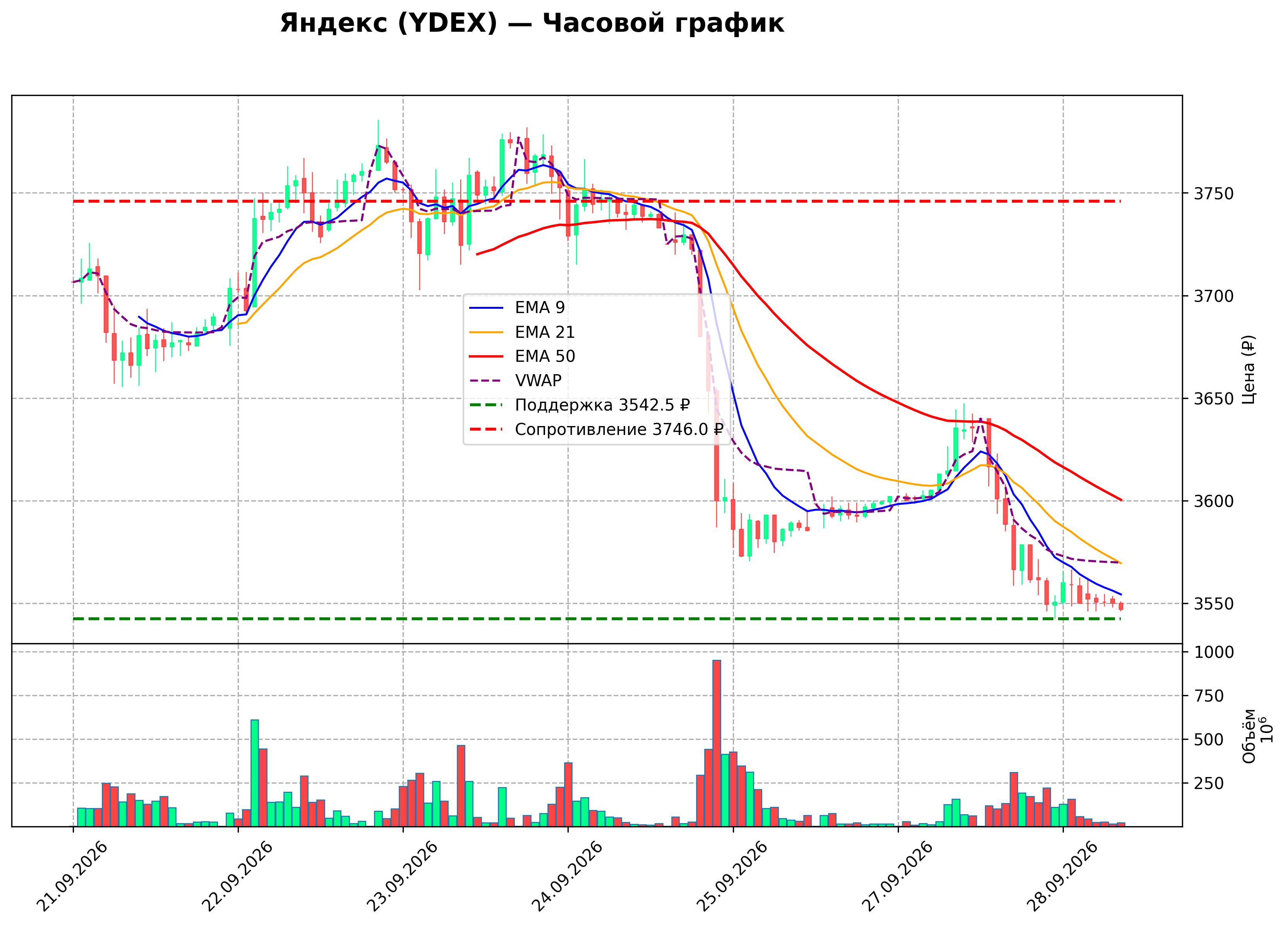1288x926 pixels.
Task: Click the purple dashed VWAP legend sample
Action: [x=486, y=381]
